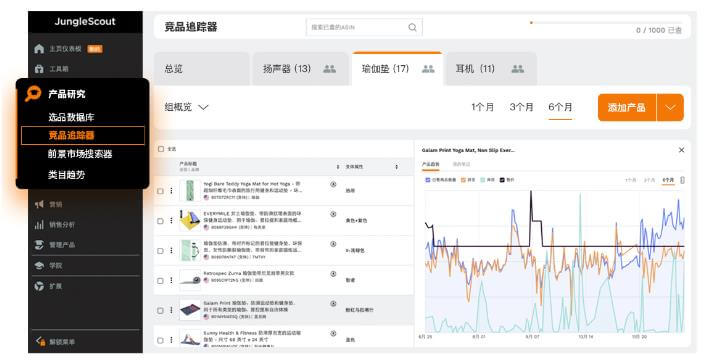Click group icon on 扬声器 (13) tab
The height and width of the screenshot is (362, 708).
(330, 69)
